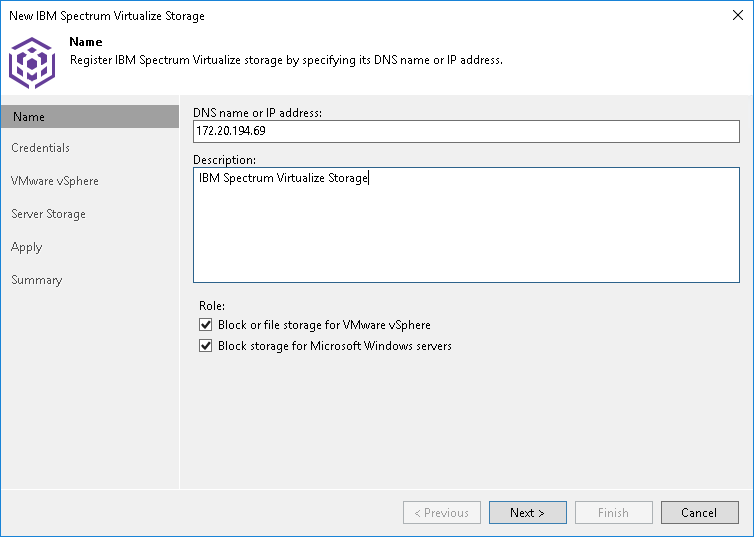The width and height of the screenshot is (754, 537).
Task: Click the Finish button
Action: click(x=614, y=513)
